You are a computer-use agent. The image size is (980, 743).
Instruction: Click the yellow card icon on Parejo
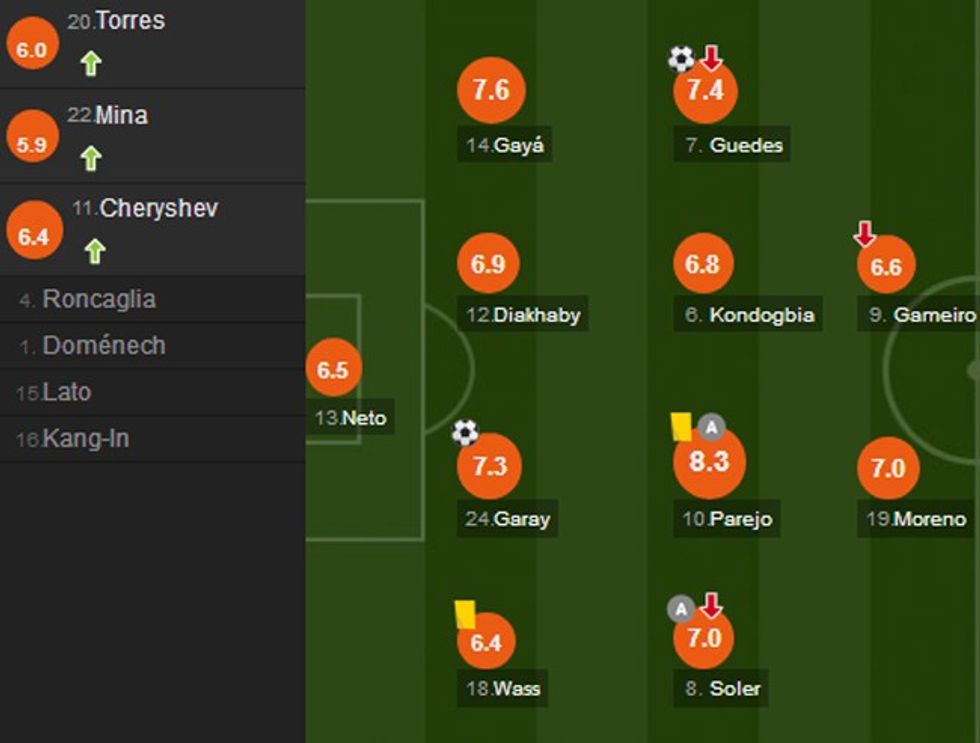pos(681,427)
